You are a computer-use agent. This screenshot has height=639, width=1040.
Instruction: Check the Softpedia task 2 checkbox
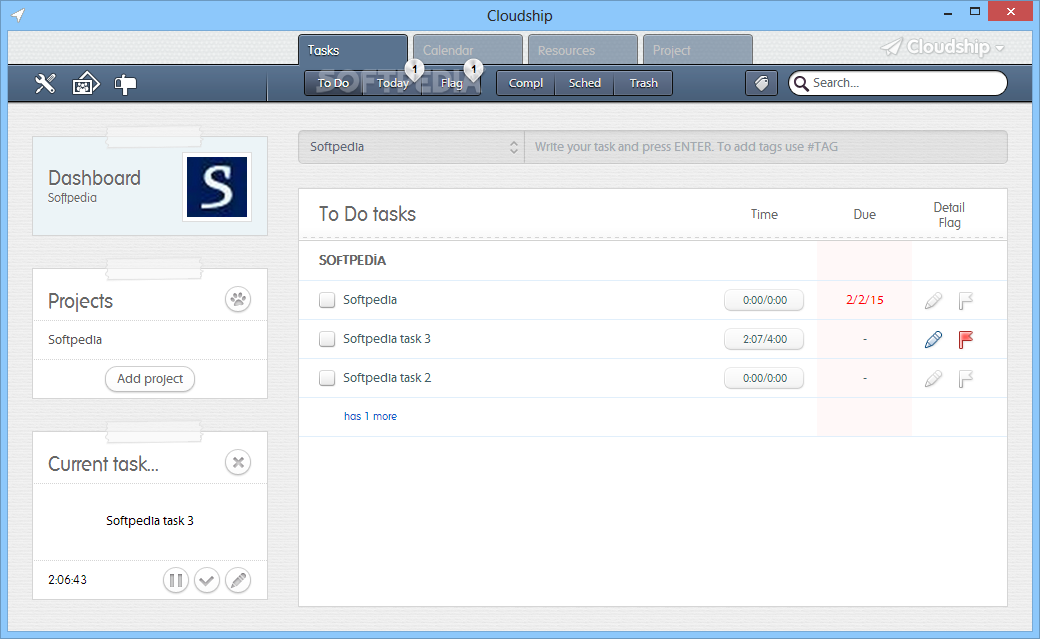pyautogui.click(x=327, y=378)
